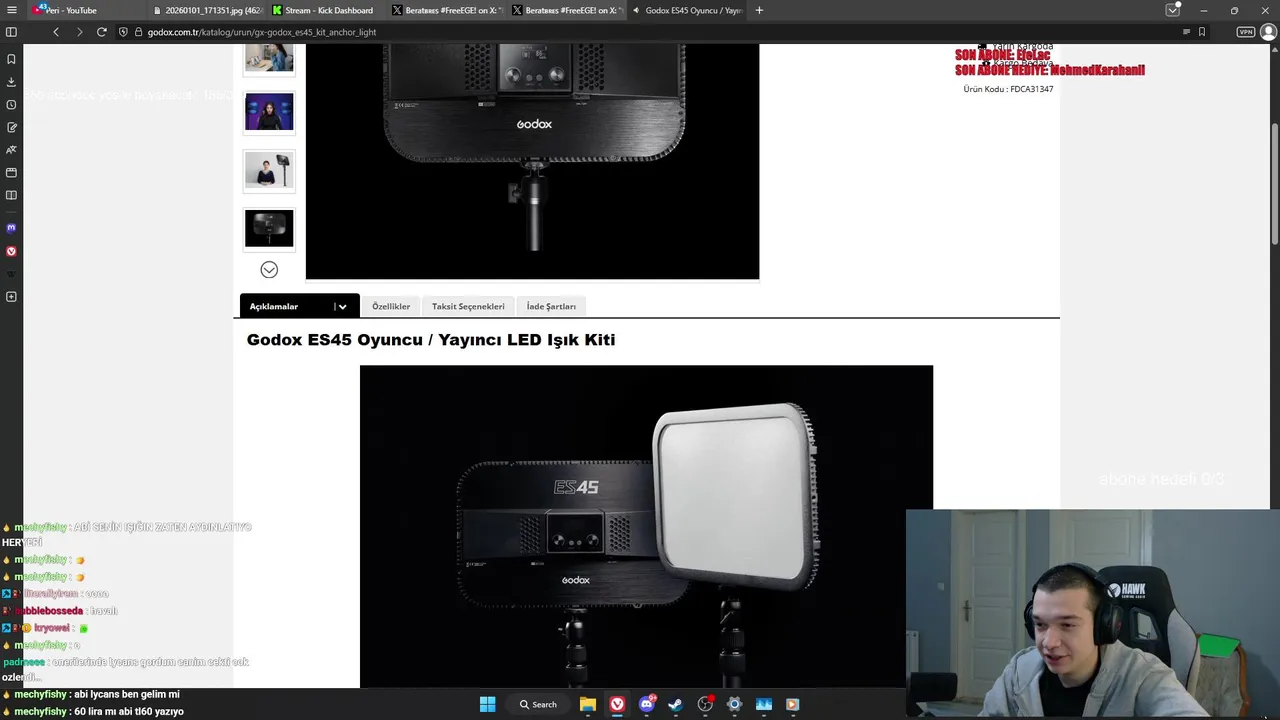The image size is (1280, 720).
Task: Open Bookmarks panel in sidebar
Action: click(11, 59)
